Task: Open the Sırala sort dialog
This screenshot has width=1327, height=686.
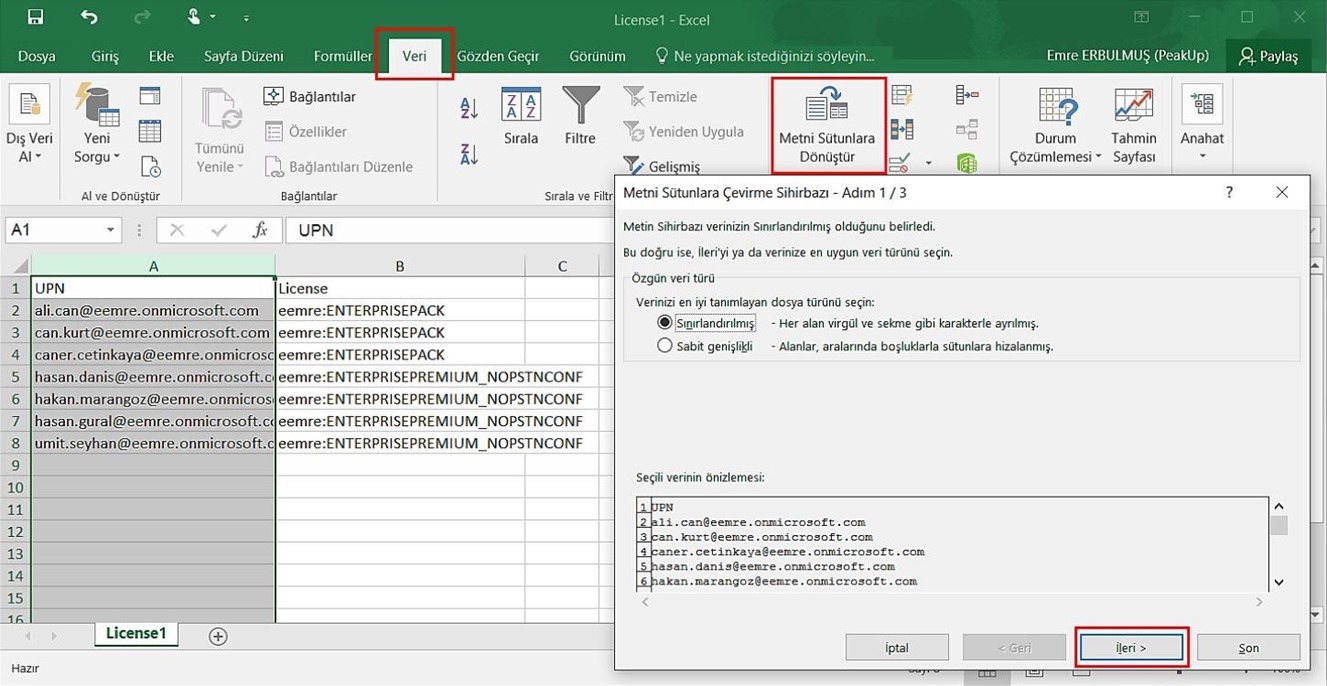Action: (520, 118)
